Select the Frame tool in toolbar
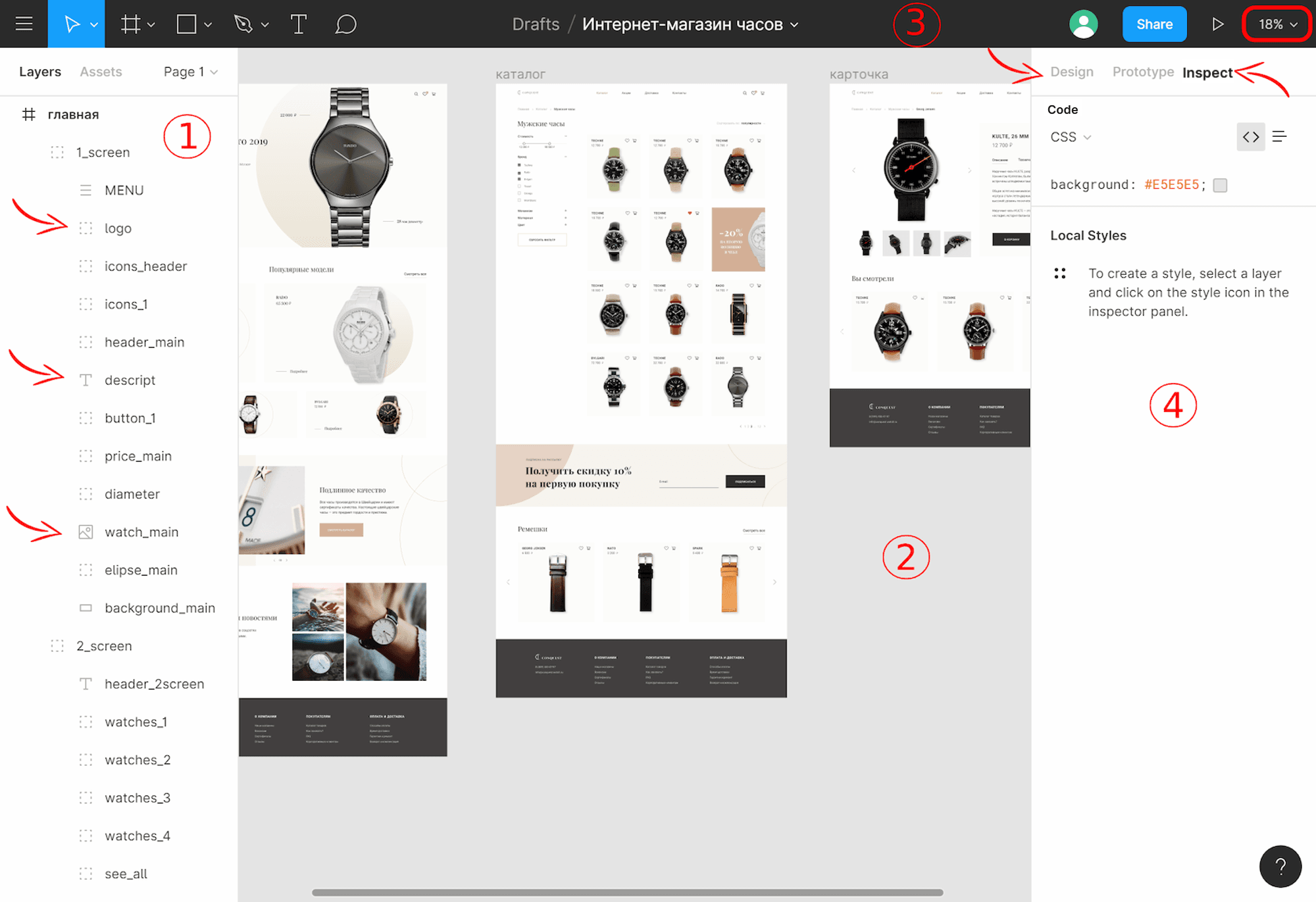 point(130,23)
